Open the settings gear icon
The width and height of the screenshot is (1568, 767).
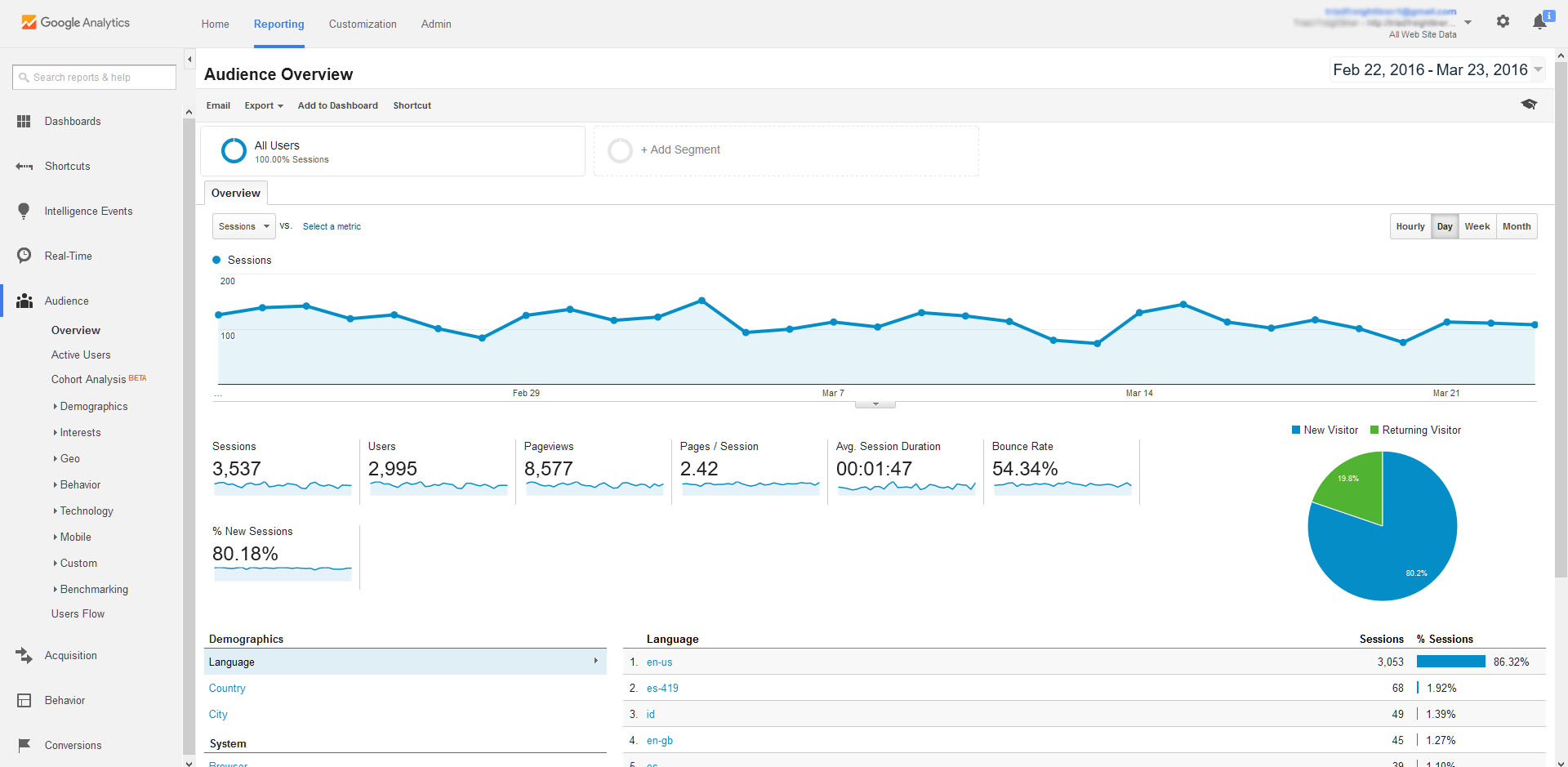[1503, 22]
